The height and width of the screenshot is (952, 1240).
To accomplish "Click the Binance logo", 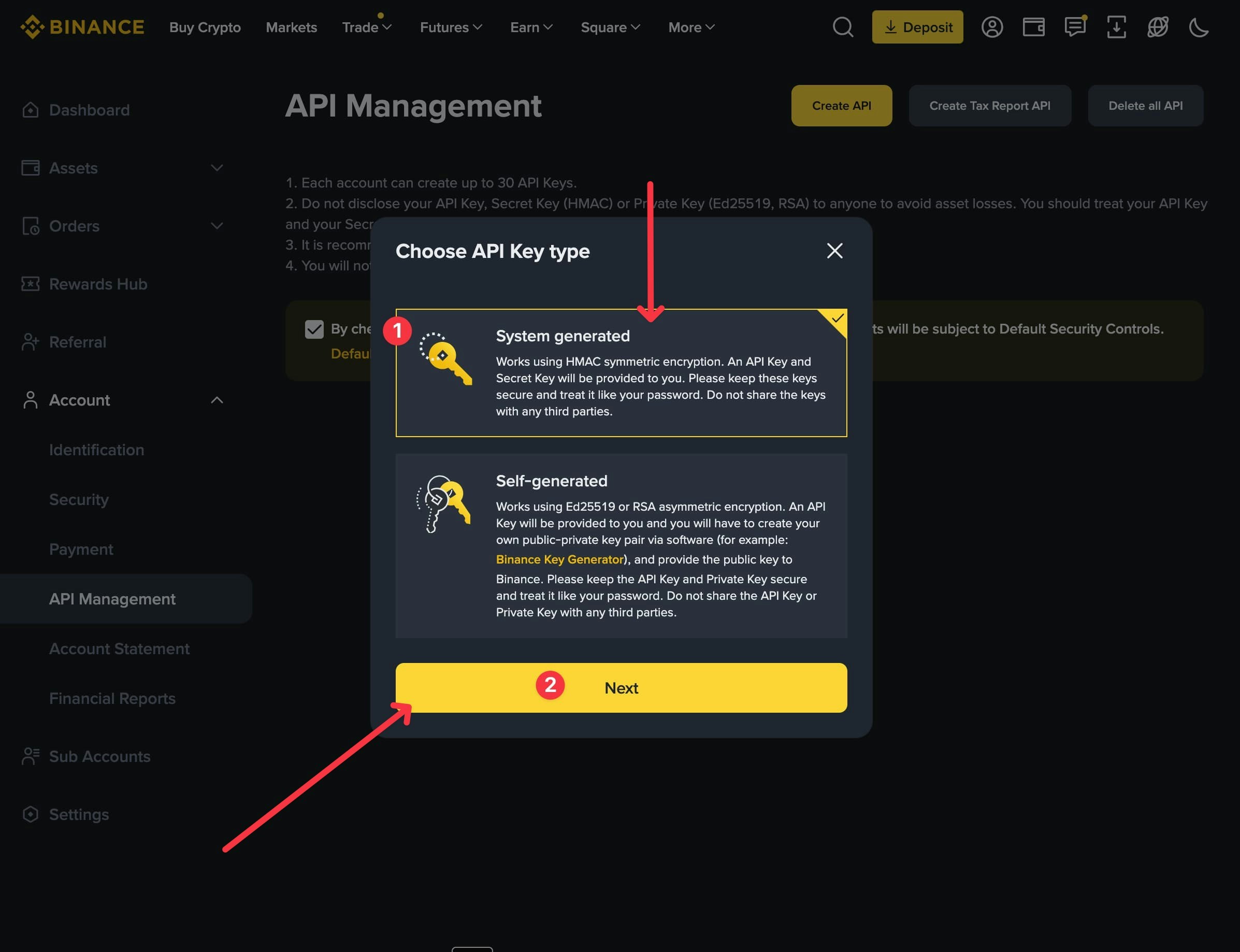I will tap(83, 26).
